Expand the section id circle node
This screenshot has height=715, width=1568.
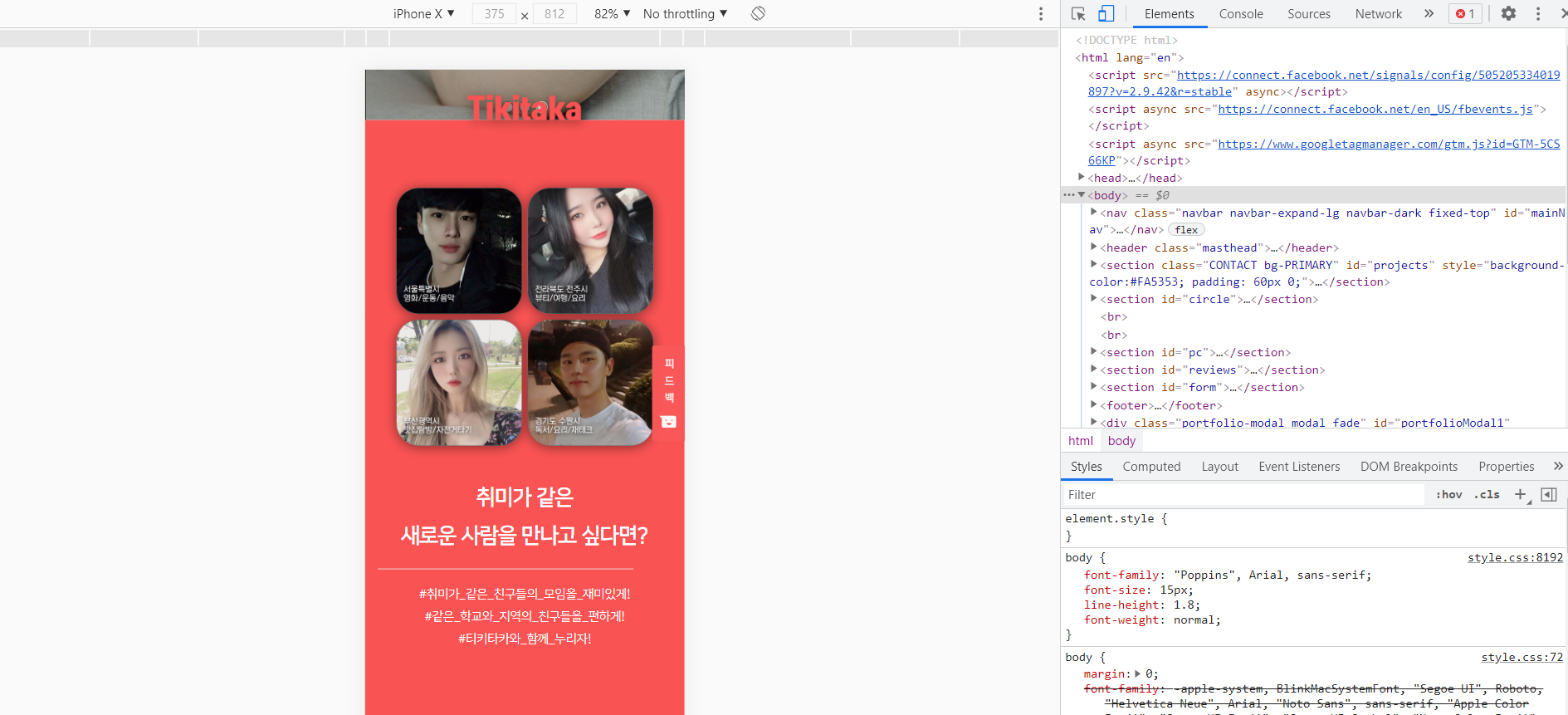(x=1093, y=298)
